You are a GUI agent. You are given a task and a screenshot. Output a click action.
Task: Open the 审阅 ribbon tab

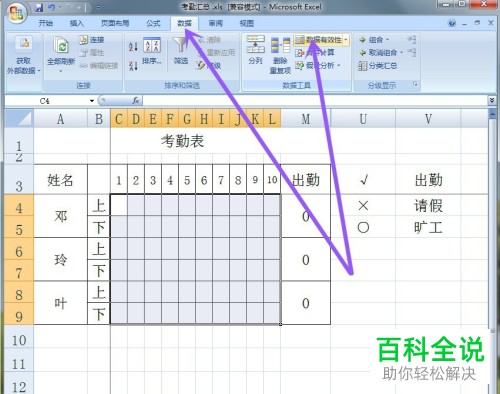point(215,23)
